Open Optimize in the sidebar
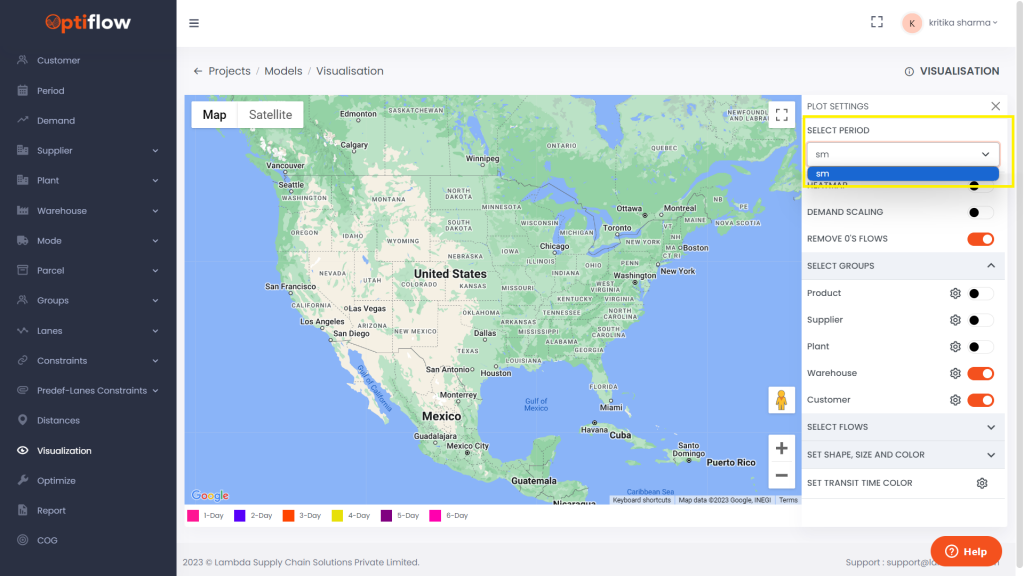 pyautogui.click(x=56, y=481)
